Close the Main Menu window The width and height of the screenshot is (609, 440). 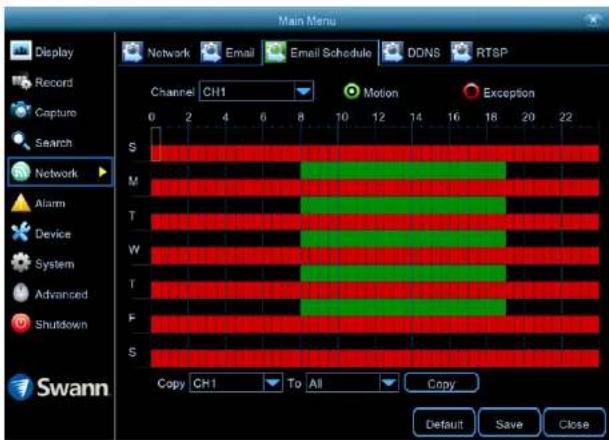tap(593, 19)
